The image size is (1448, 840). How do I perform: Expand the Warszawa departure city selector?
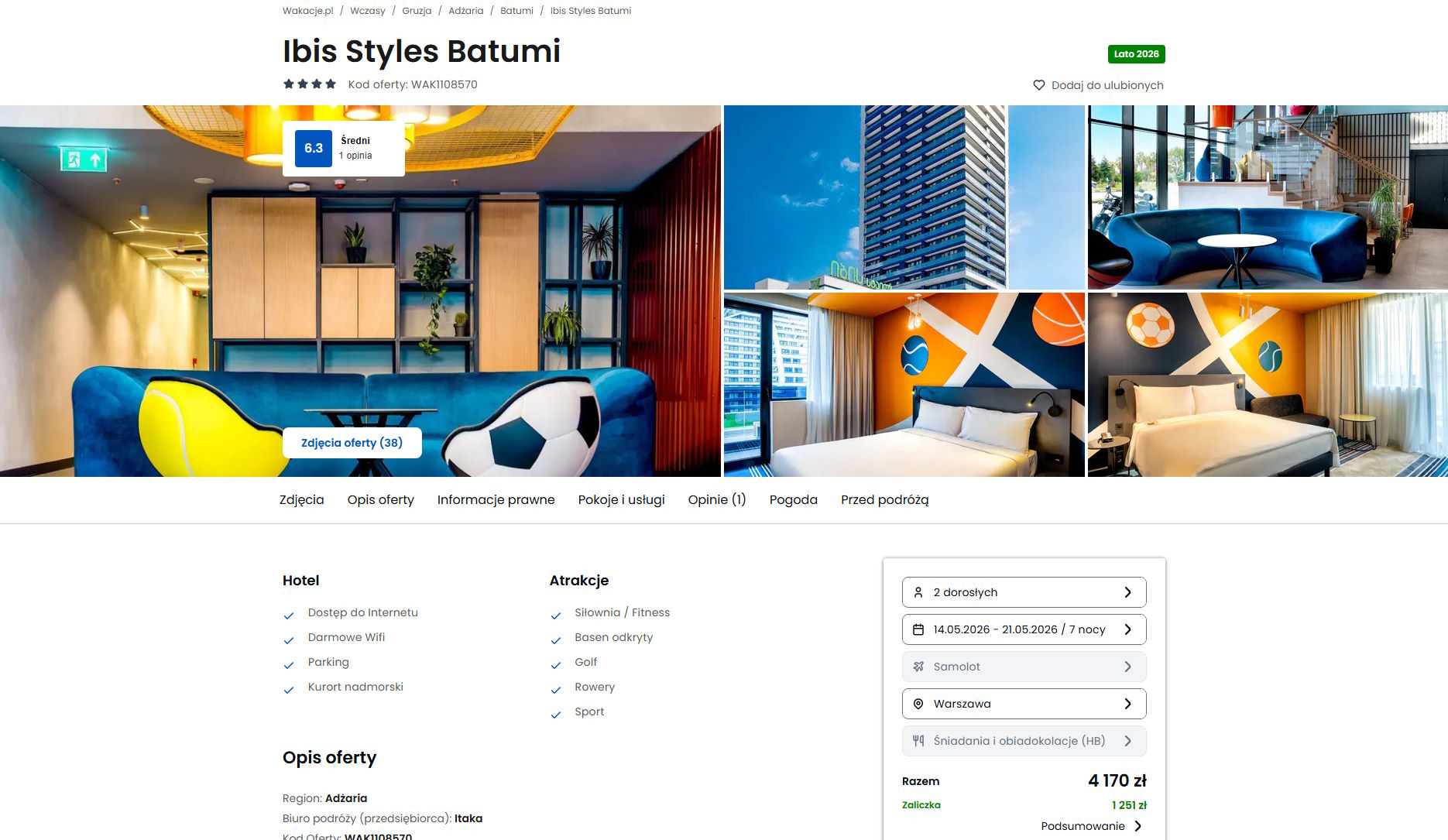1024,704
